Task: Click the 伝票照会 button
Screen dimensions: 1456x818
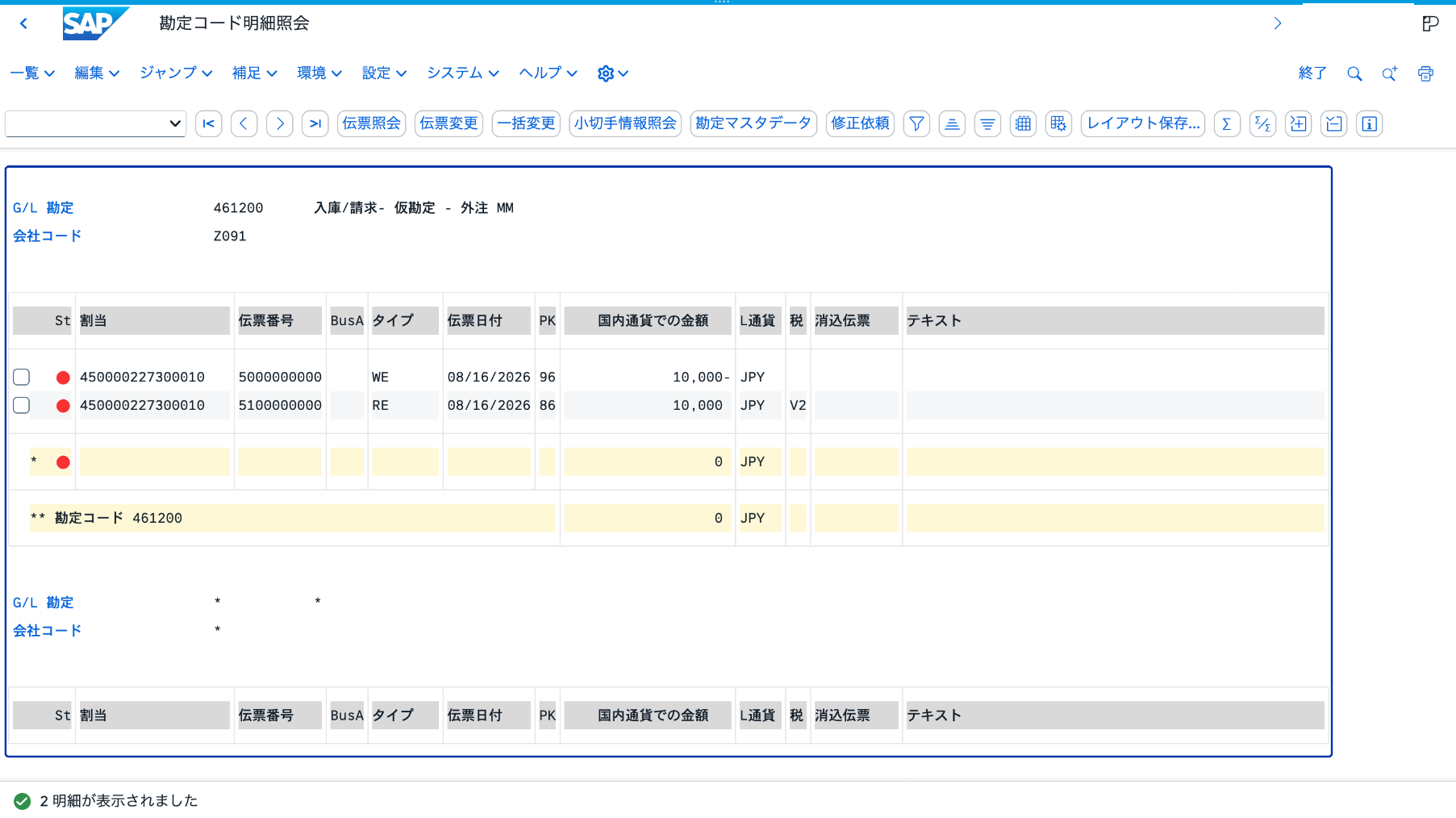Action: pos(371,123)
